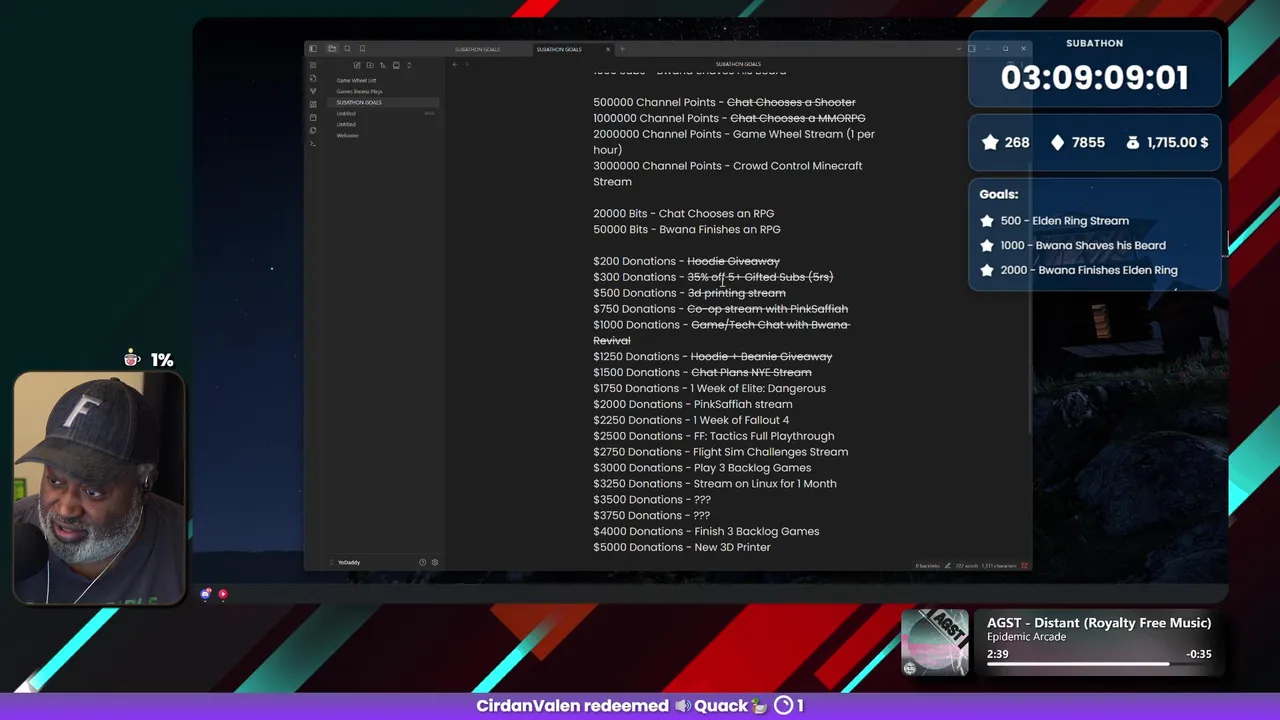Open graph view ribbon icon
This screenshot has width=1280, height=720.
[x=313, y=91]
